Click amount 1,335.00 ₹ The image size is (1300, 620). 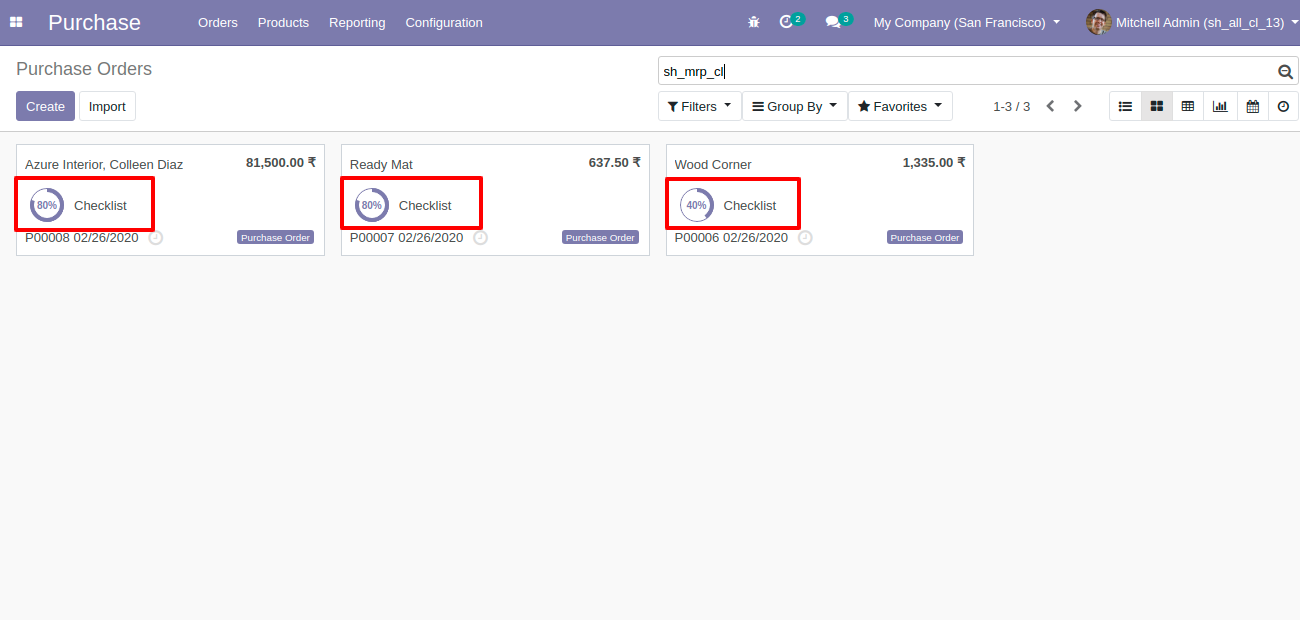coord(934,162)
